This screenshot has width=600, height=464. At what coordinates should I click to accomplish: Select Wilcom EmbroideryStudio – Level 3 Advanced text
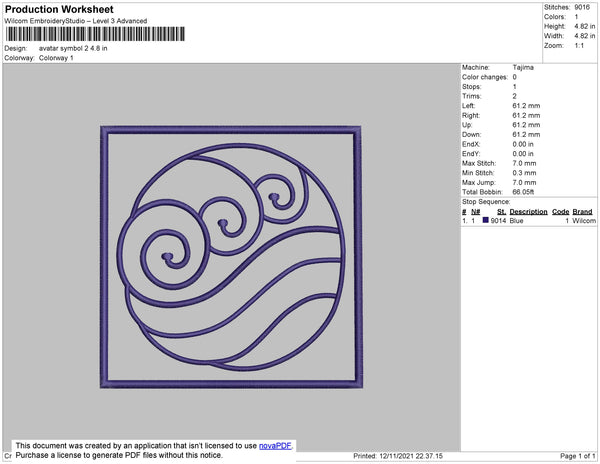tap(76, 21)
